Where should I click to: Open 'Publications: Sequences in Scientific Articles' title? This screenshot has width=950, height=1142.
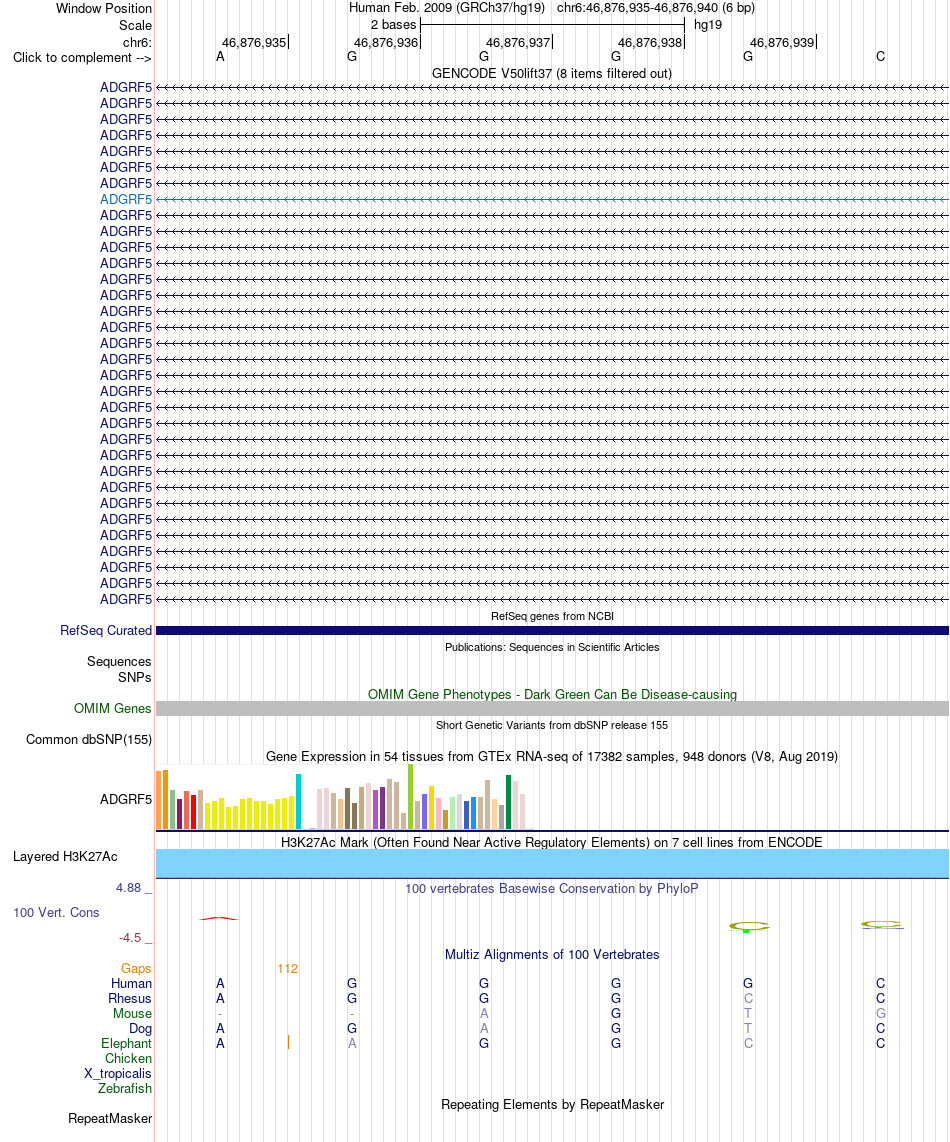pyautogui.click(x=552, y=647)
